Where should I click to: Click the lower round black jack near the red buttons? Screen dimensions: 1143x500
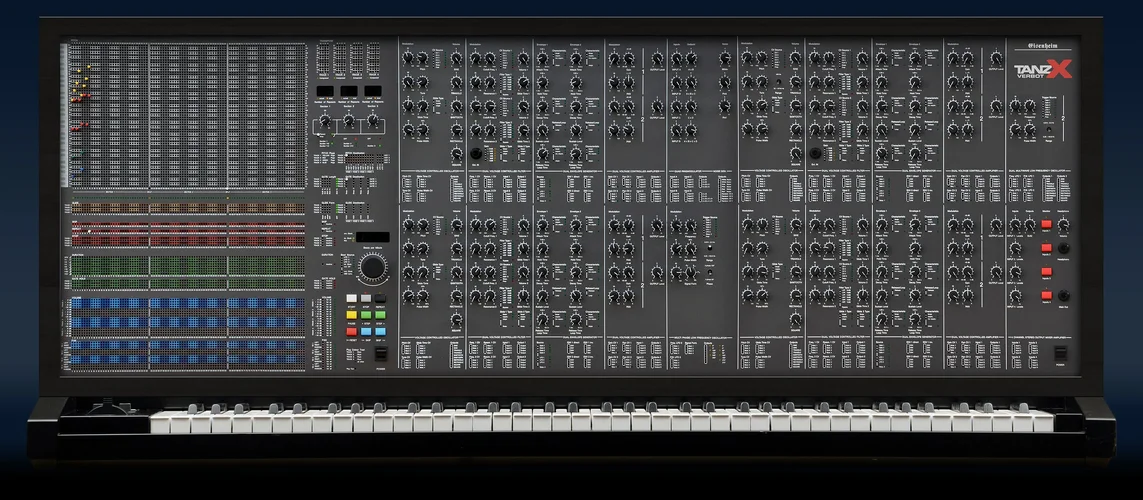(x=1063, y=295)
